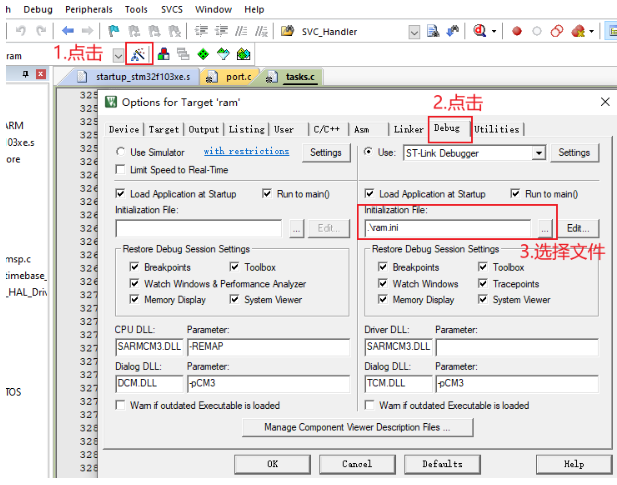Click the Defaults button

442,464
